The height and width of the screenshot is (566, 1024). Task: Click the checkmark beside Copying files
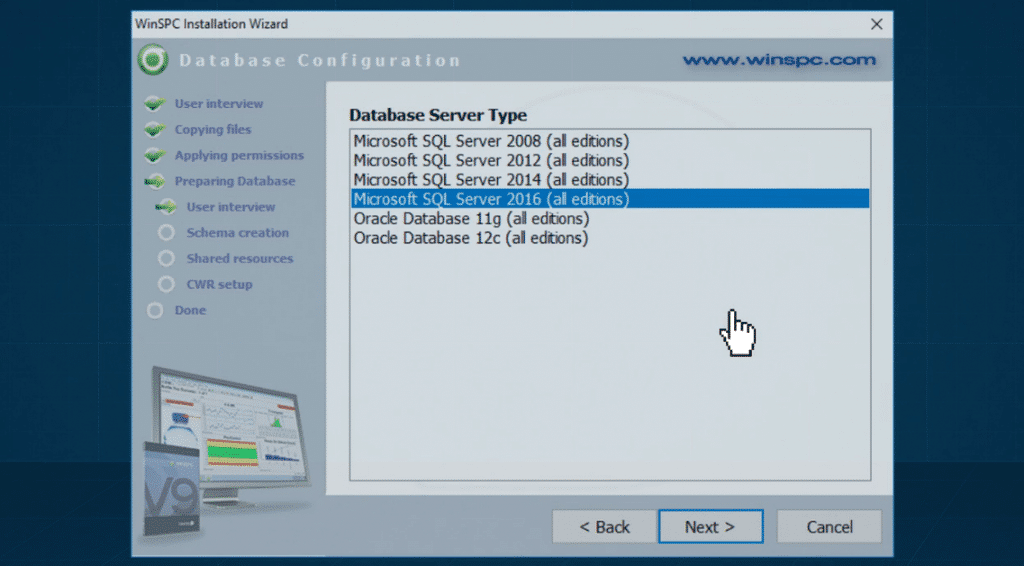154,130
